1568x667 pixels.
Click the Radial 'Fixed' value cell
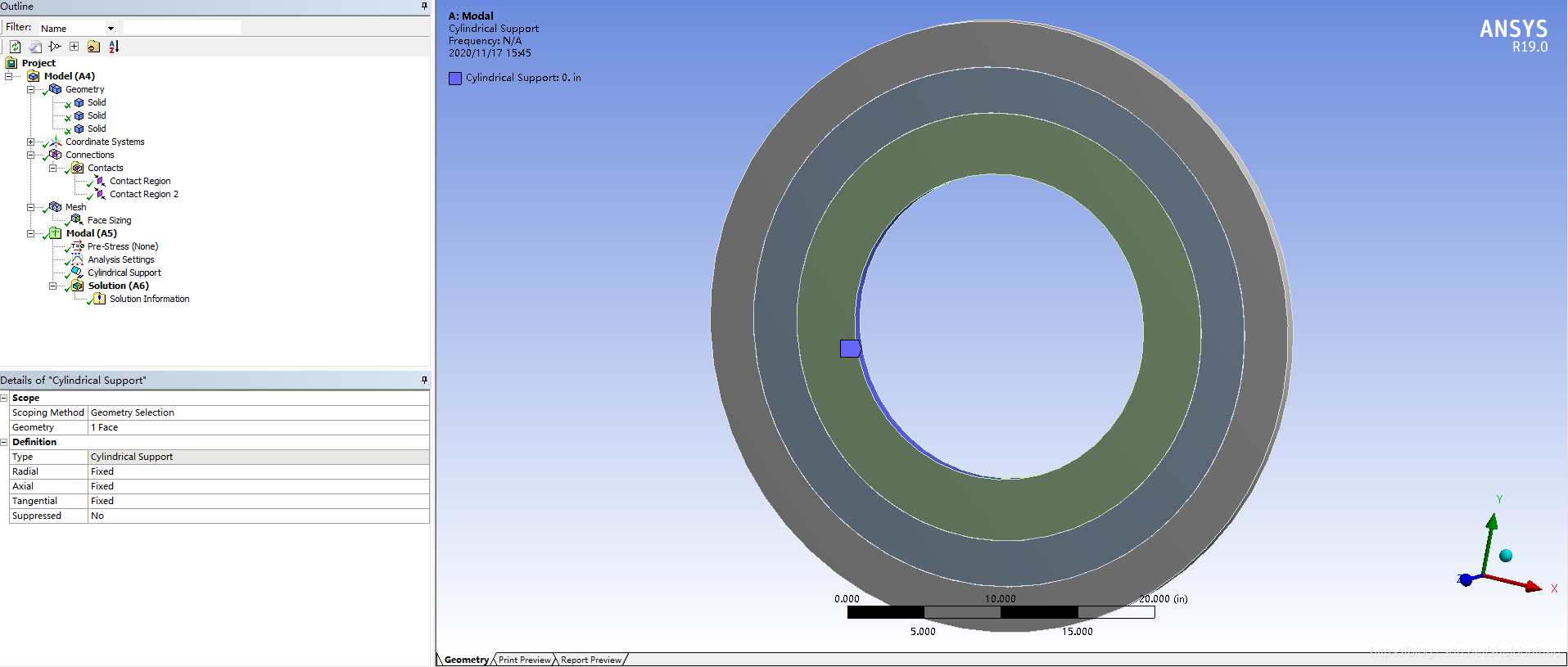point(259,471)
